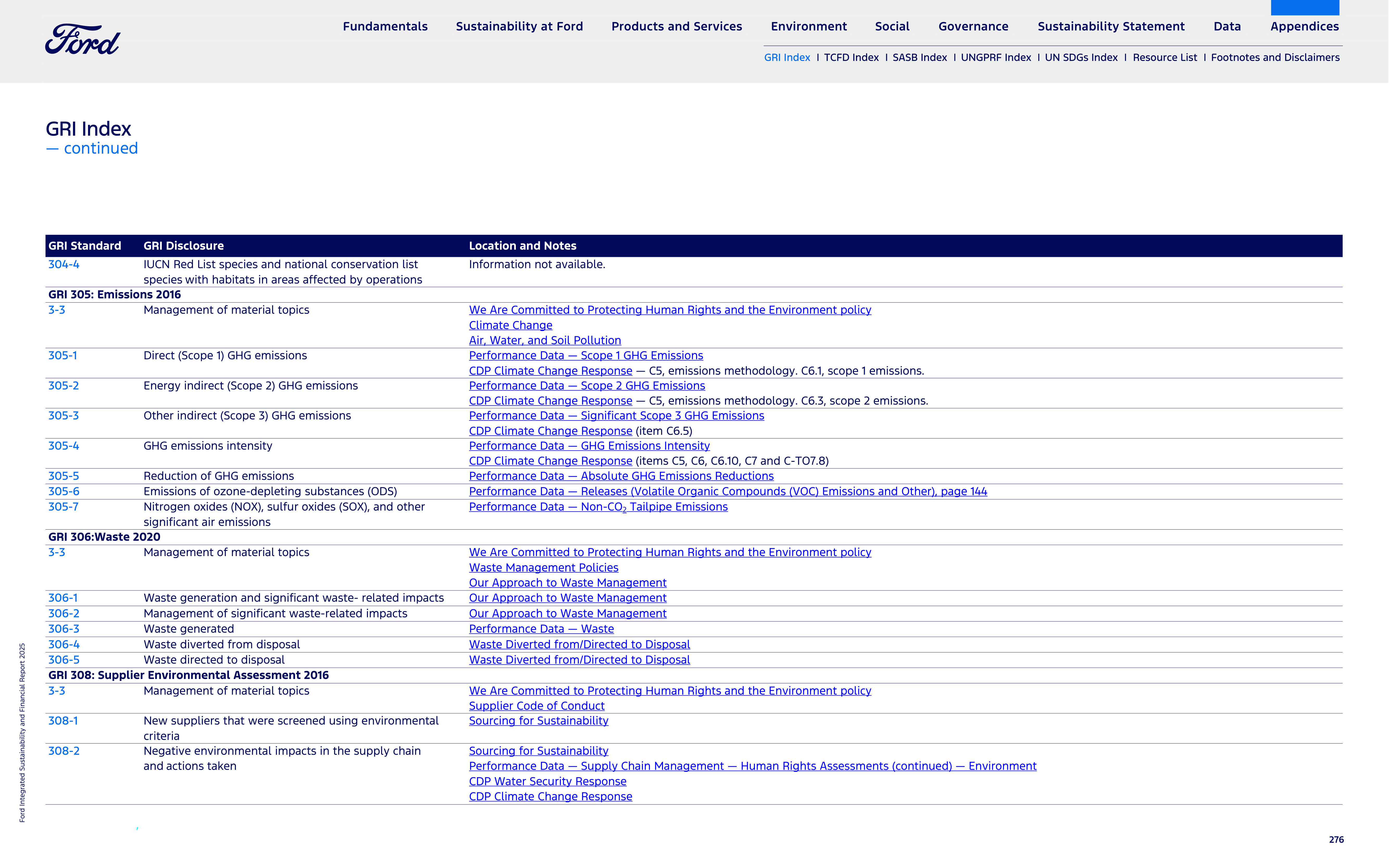Screen dimensions: 1389x868
Task: Click the 304-4 standard code
Action: click(64, 265)
